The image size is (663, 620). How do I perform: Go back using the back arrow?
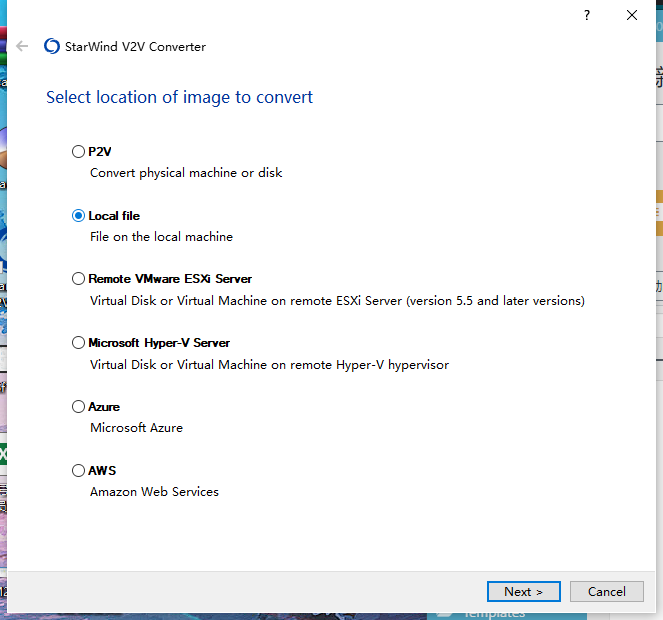coord(22,46)
